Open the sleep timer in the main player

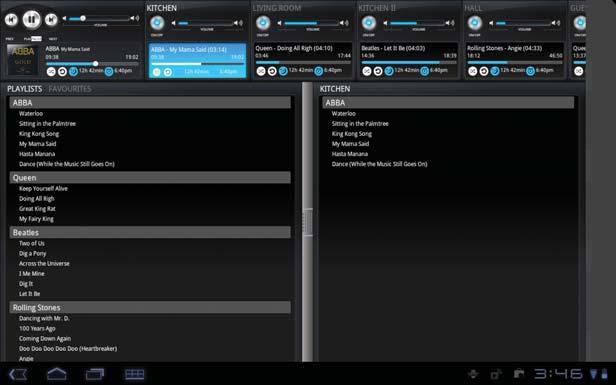click(x=73, y=72)
